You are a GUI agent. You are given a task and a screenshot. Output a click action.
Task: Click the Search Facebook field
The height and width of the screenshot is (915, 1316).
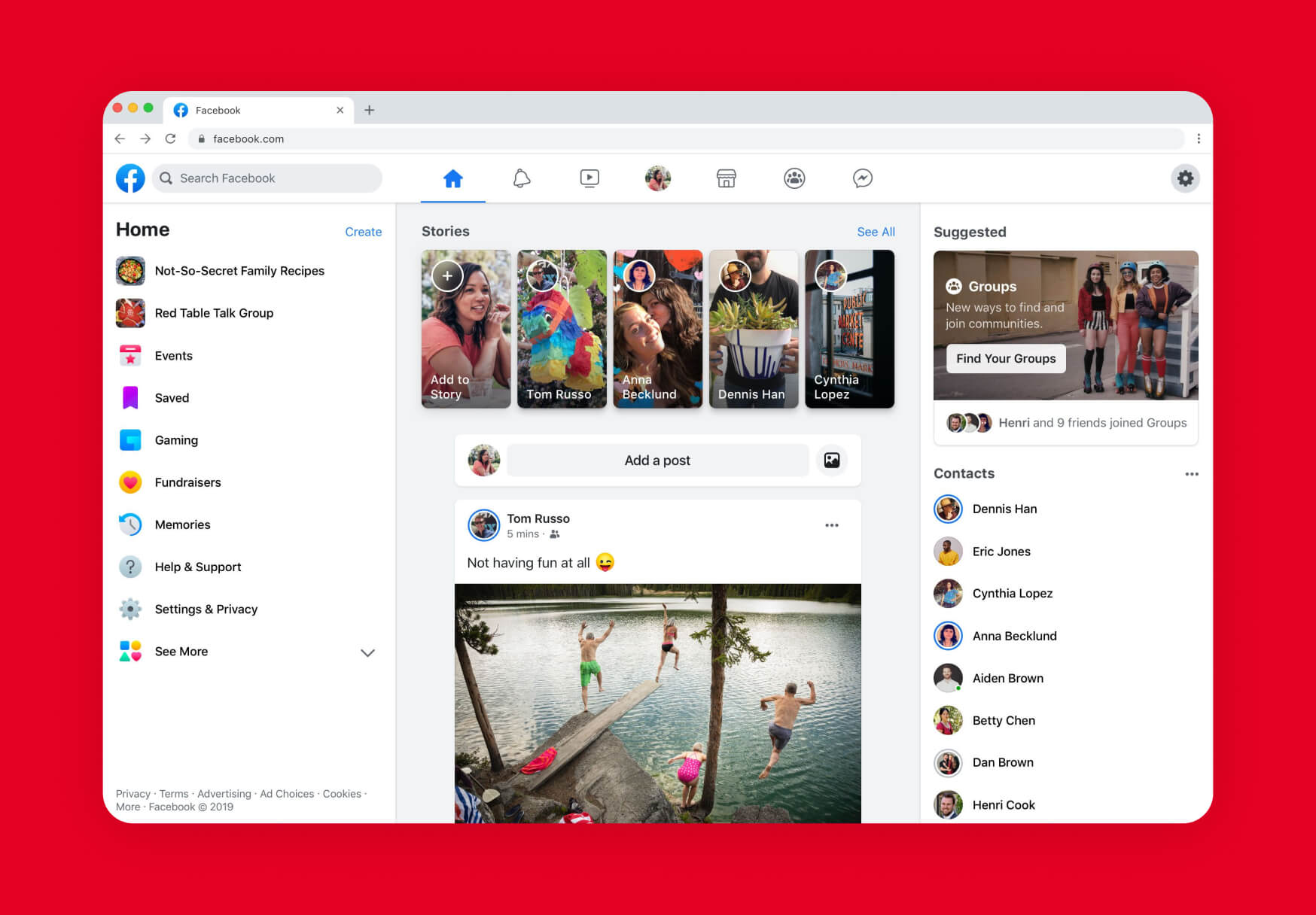[x=267, y=178]
